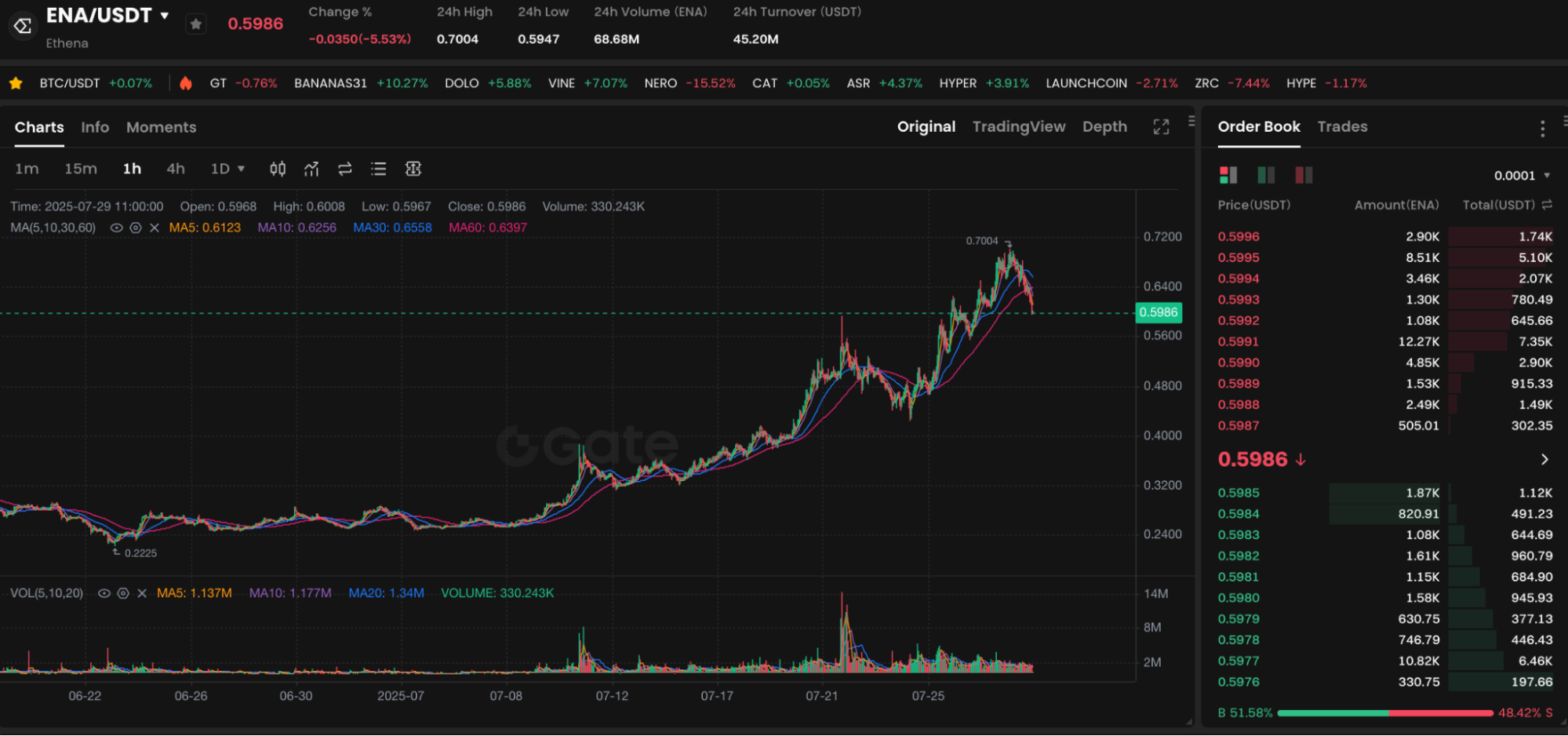Switch to the Moments tab

pyautogui.click(x=162, y=127)
